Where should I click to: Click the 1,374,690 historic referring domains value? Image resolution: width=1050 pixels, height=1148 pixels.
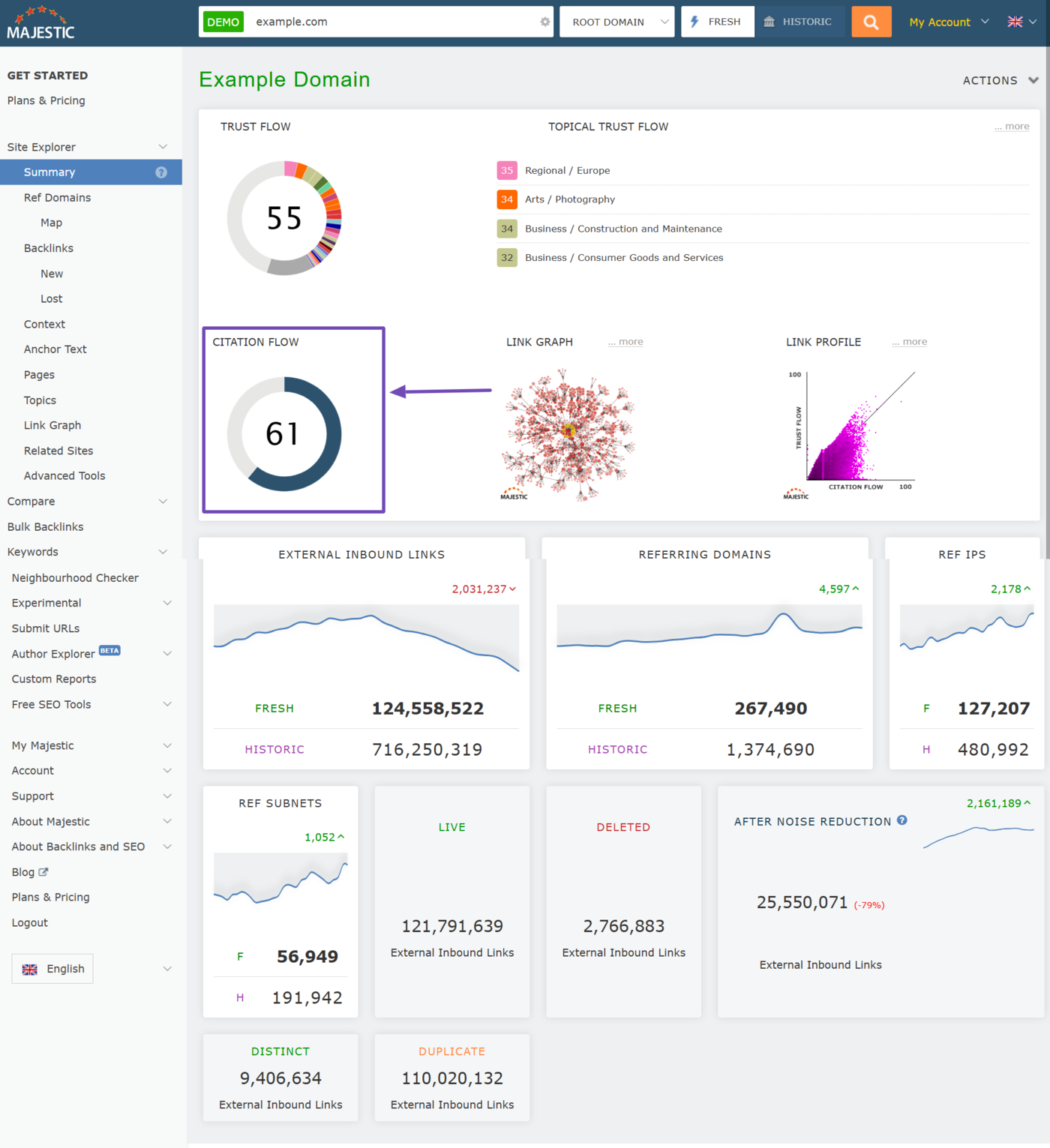pos(770,750)
